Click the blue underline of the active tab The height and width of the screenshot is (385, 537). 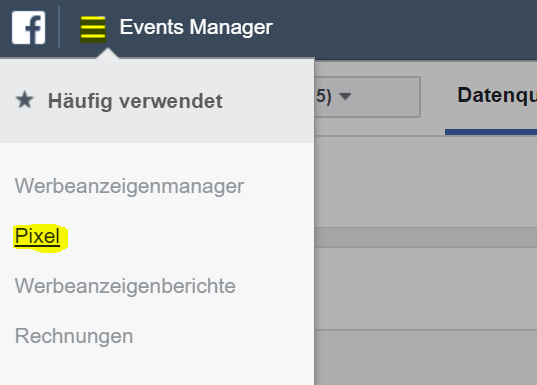tap(491, 132)
